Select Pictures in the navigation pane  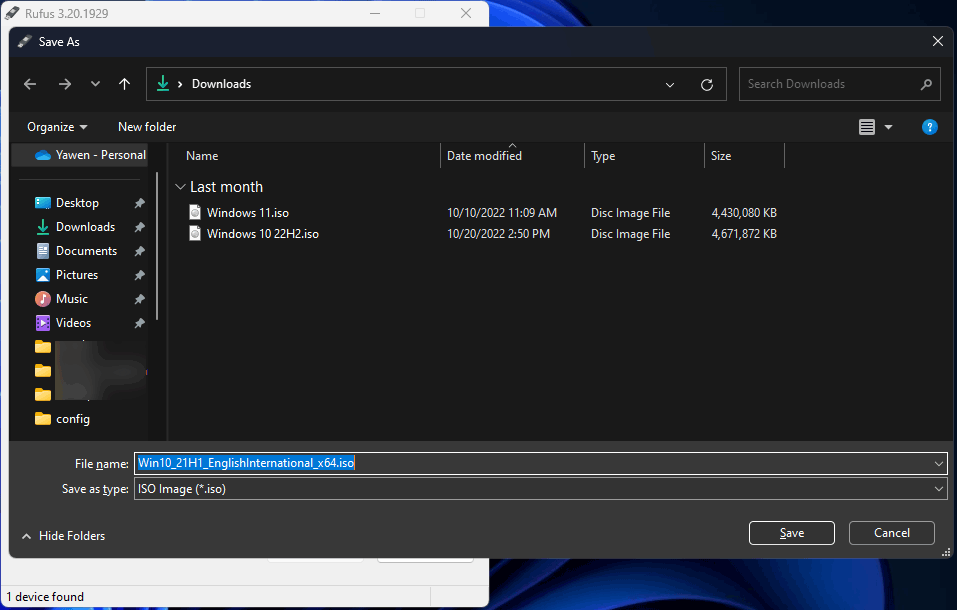click(x=77, y=274)
